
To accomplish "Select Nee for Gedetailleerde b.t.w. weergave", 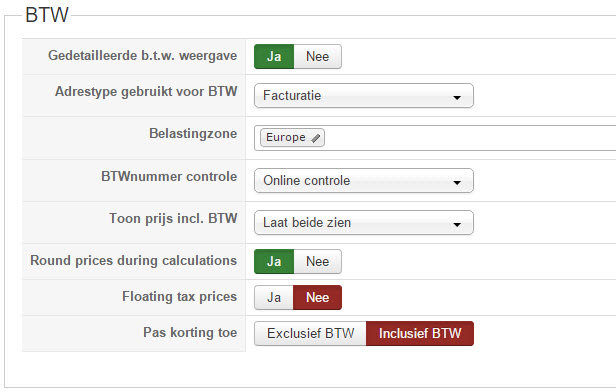I will (x=317, y=57).
